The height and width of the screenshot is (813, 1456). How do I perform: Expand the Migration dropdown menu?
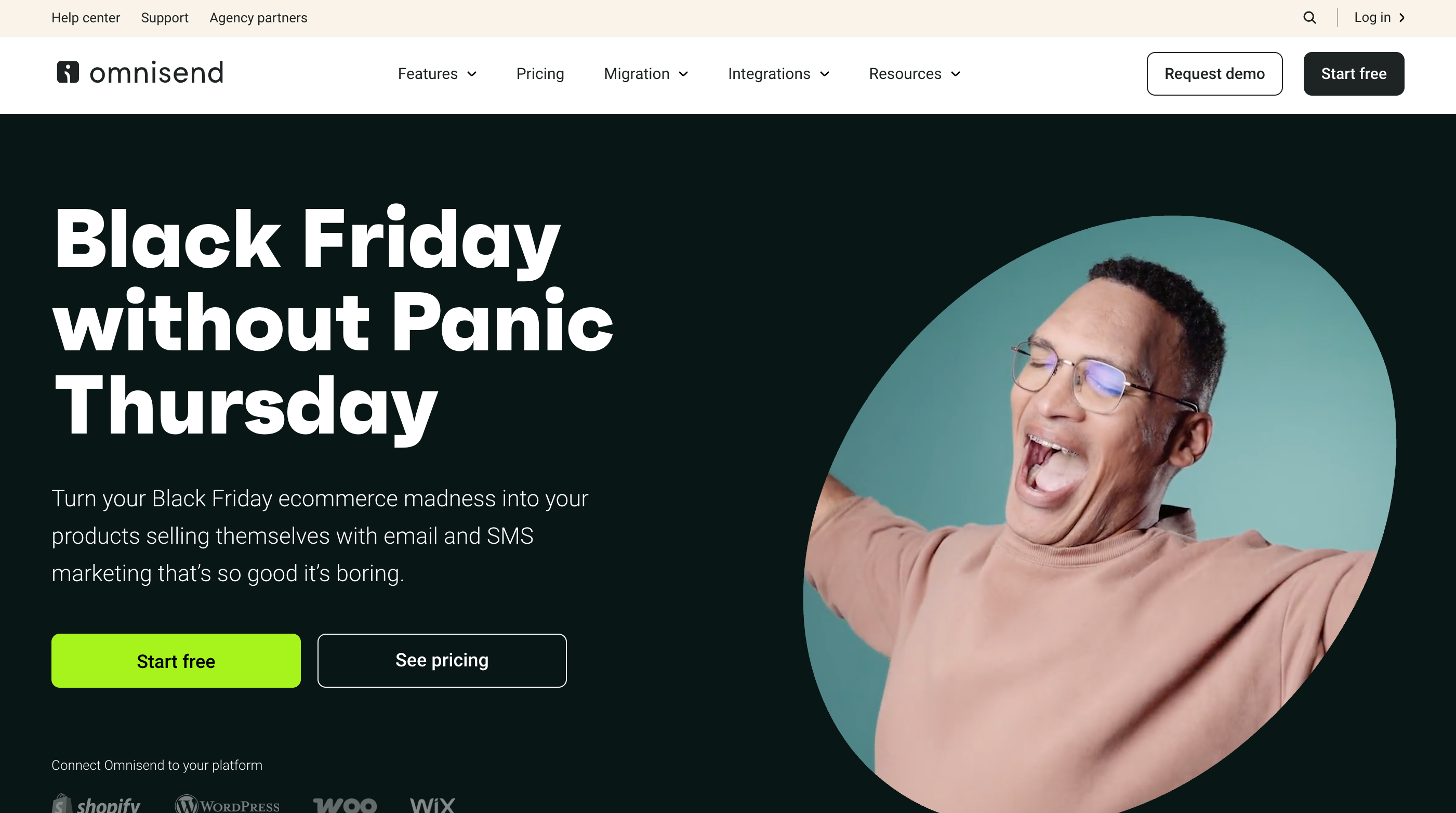point(645,74)
